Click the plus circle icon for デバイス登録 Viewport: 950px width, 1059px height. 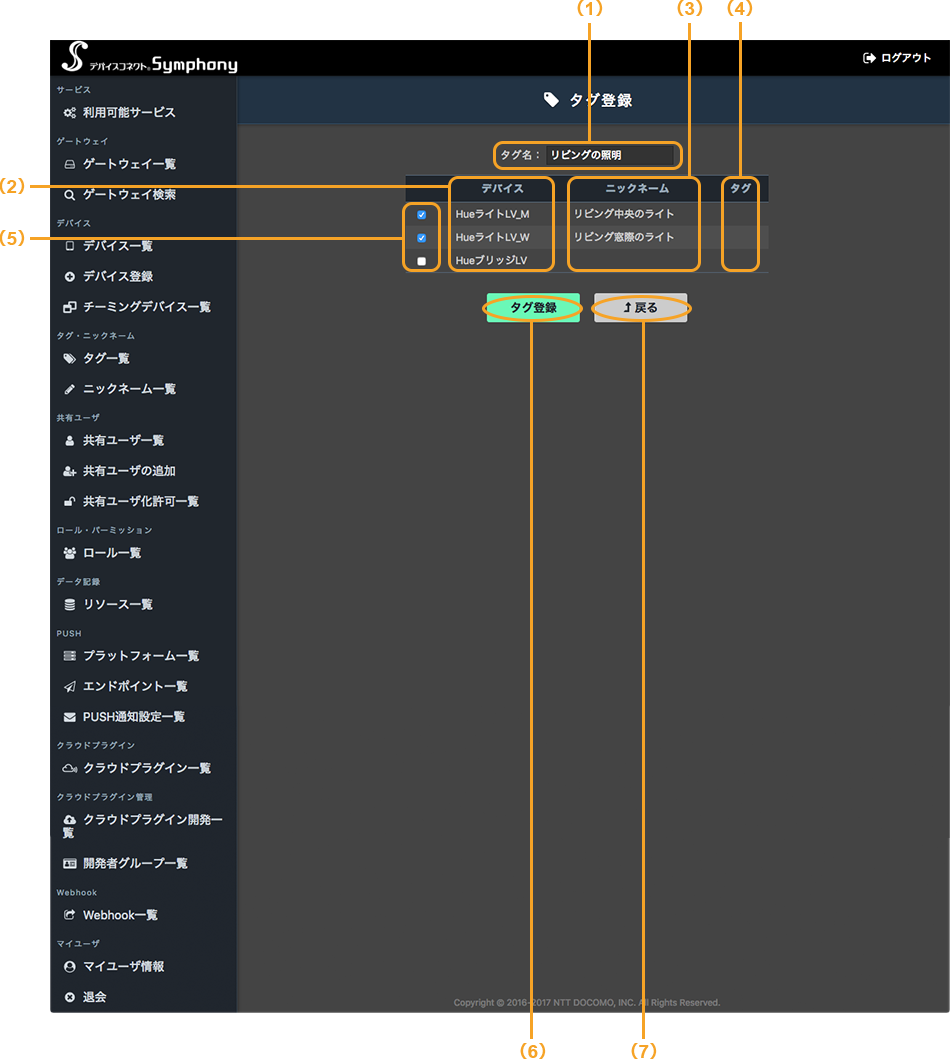(x=70, y=277)
